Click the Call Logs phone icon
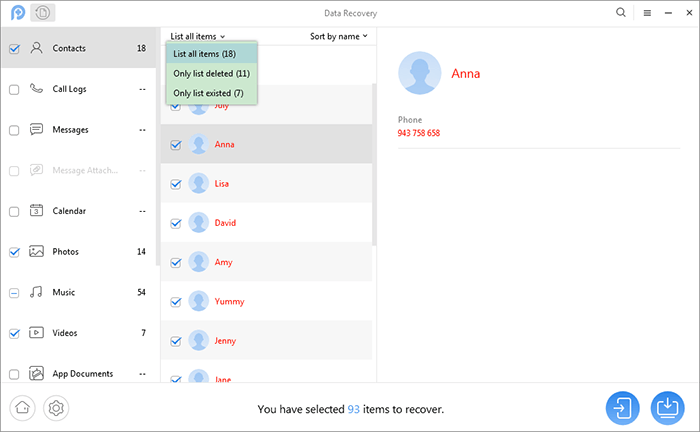The height and width of the screenshot is (432, 700). pyautogui.click(x=36, y=88)
